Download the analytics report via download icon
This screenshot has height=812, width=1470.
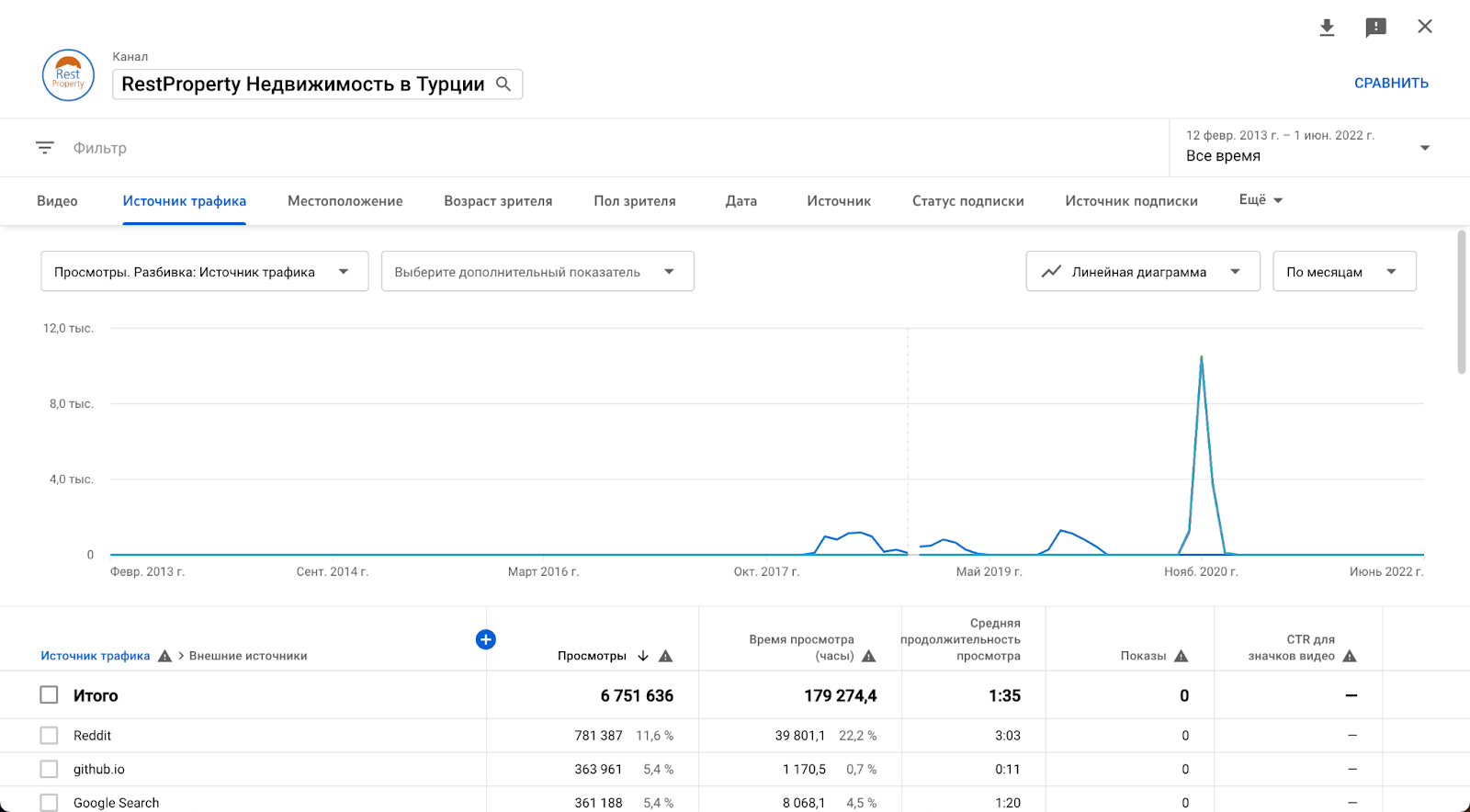(1327, 28)
